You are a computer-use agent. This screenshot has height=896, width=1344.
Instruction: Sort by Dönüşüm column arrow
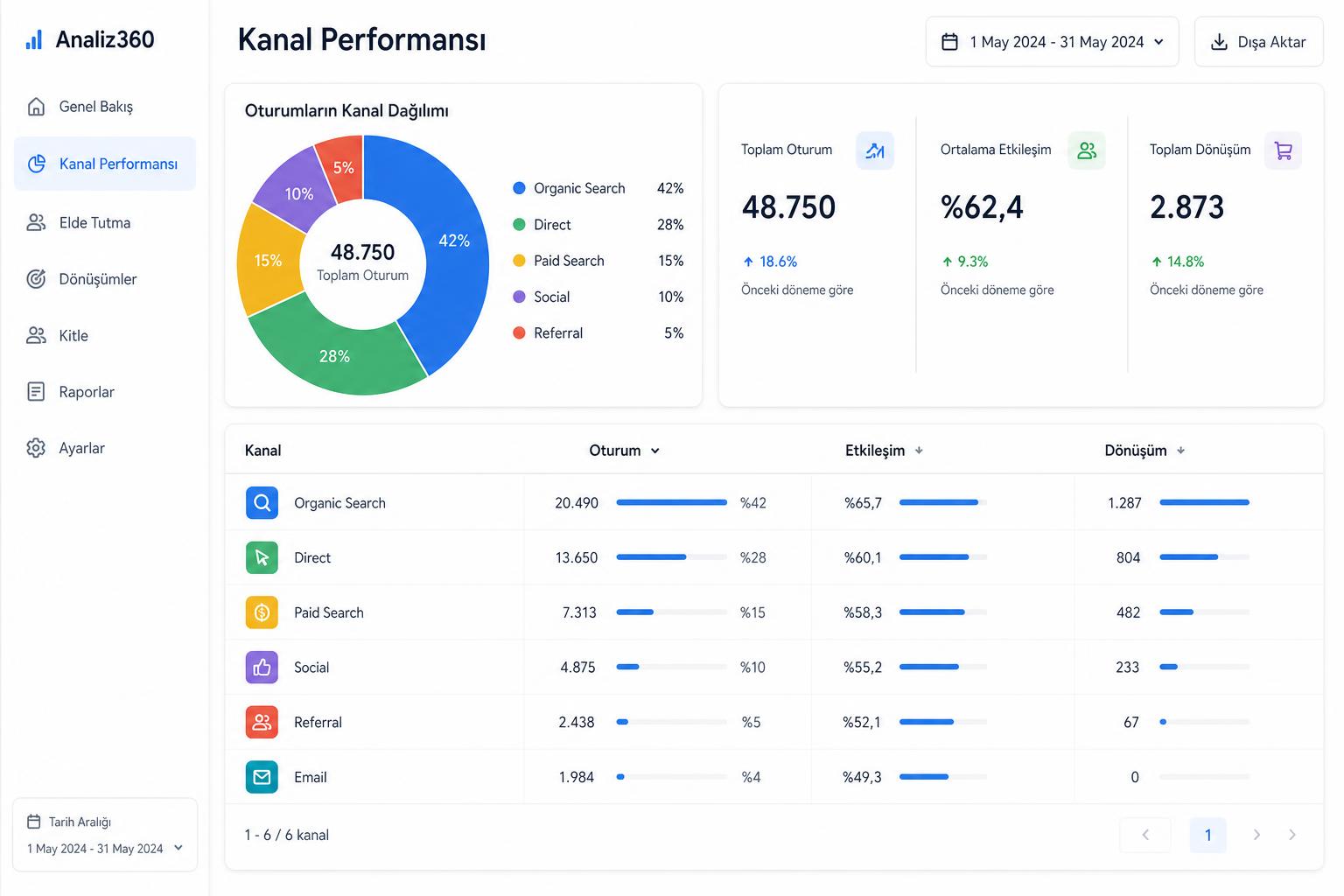click(1180, 451)
